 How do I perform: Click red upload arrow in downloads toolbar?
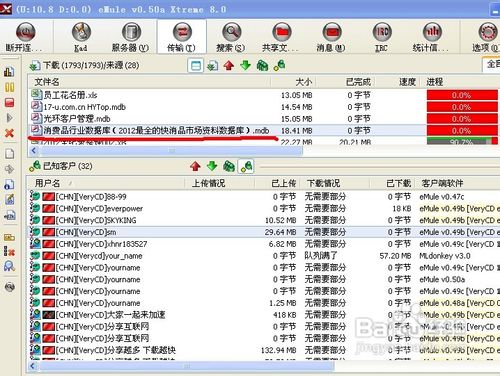229,65
